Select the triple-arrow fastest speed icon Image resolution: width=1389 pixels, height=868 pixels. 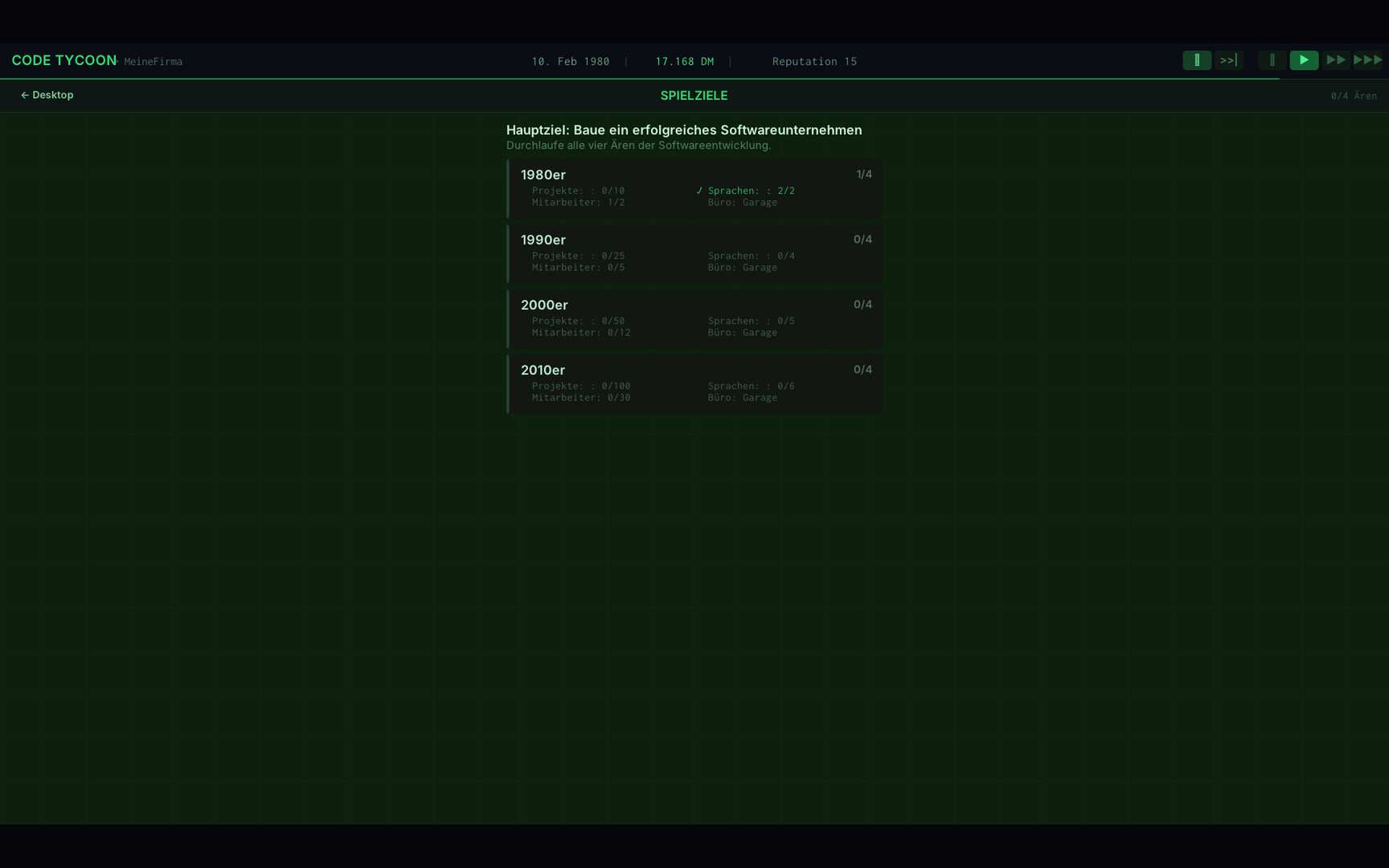pyautogui.click(x=1367, y=59)
